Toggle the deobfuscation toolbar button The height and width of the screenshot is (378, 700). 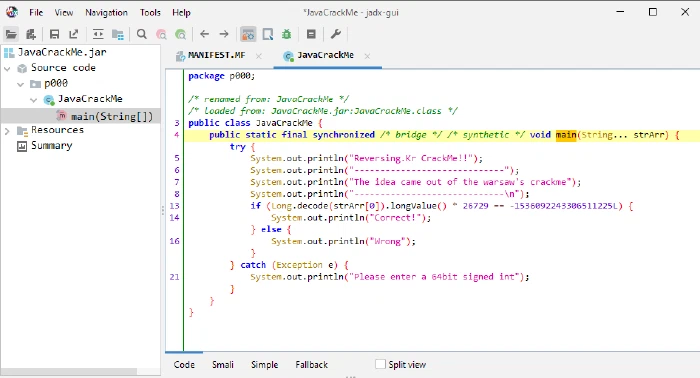coord(248,34)
